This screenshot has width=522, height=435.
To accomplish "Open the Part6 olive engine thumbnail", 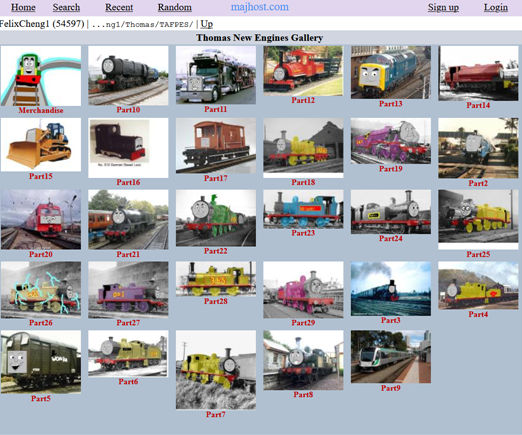I will tap(128, 354).
